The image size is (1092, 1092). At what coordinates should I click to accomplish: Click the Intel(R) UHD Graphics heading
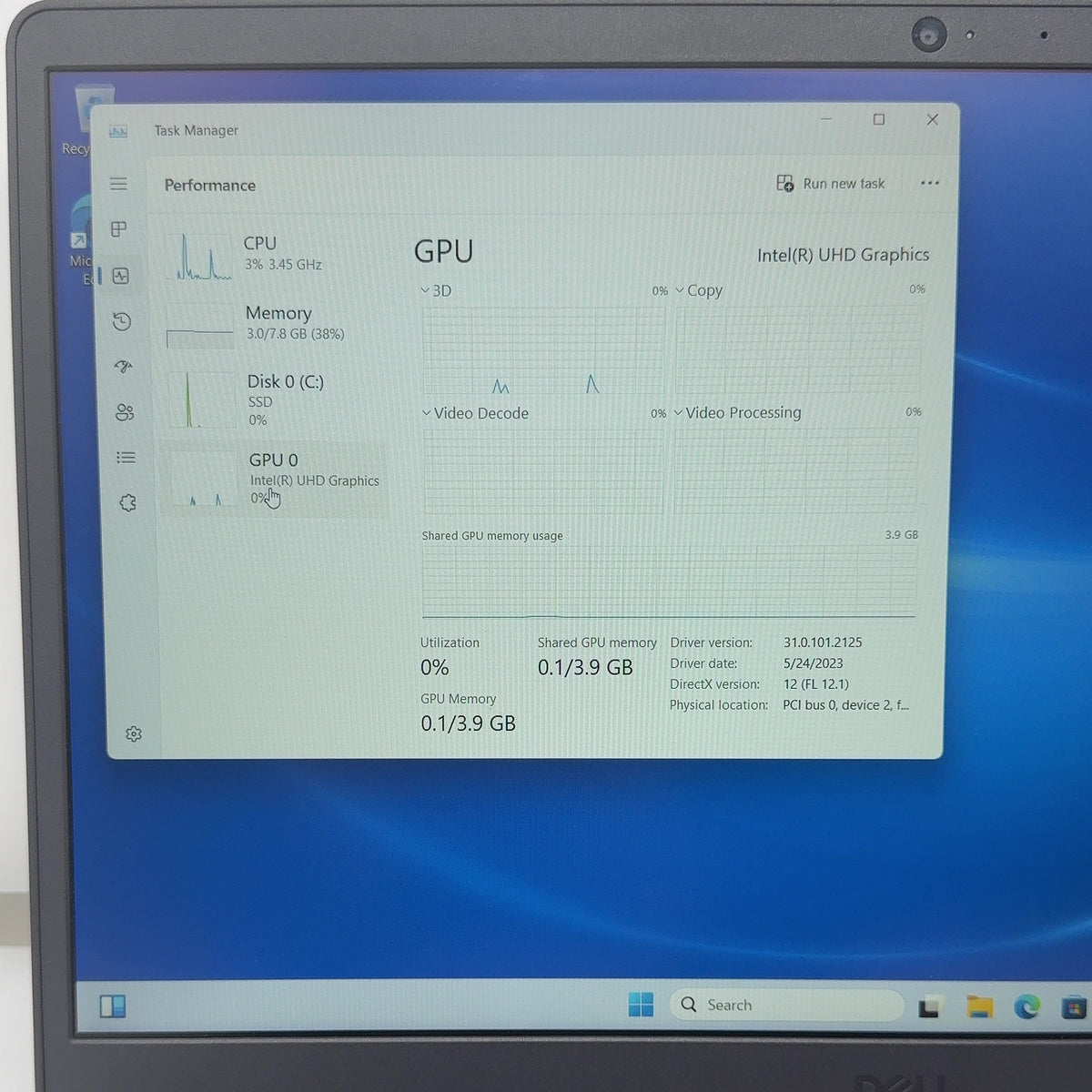tap(844, 255)
